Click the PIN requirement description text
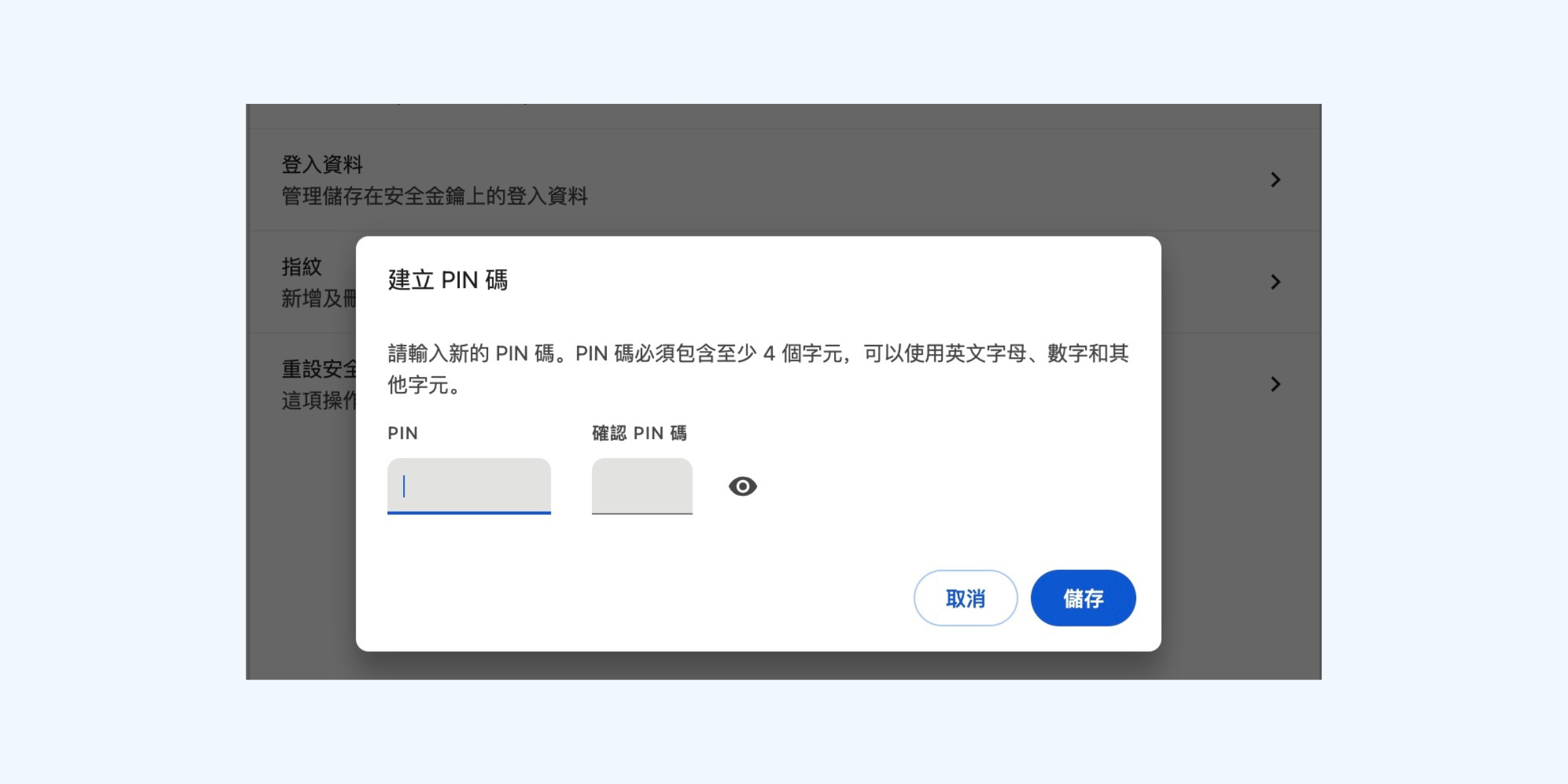Viewport: 1568px width, 784px height. pos(758,369)
